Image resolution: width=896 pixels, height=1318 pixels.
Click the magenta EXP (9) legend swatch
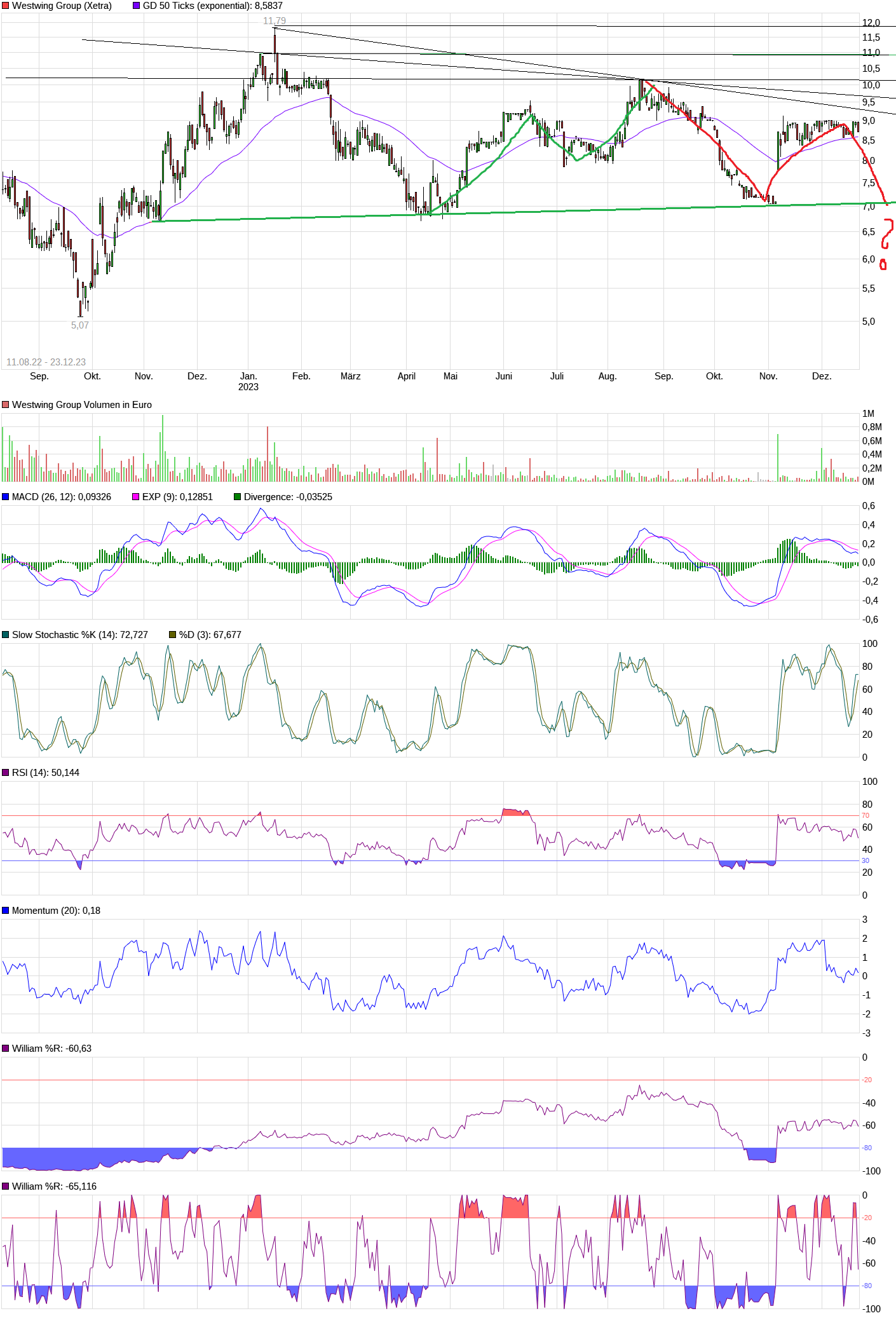point(135,497)
